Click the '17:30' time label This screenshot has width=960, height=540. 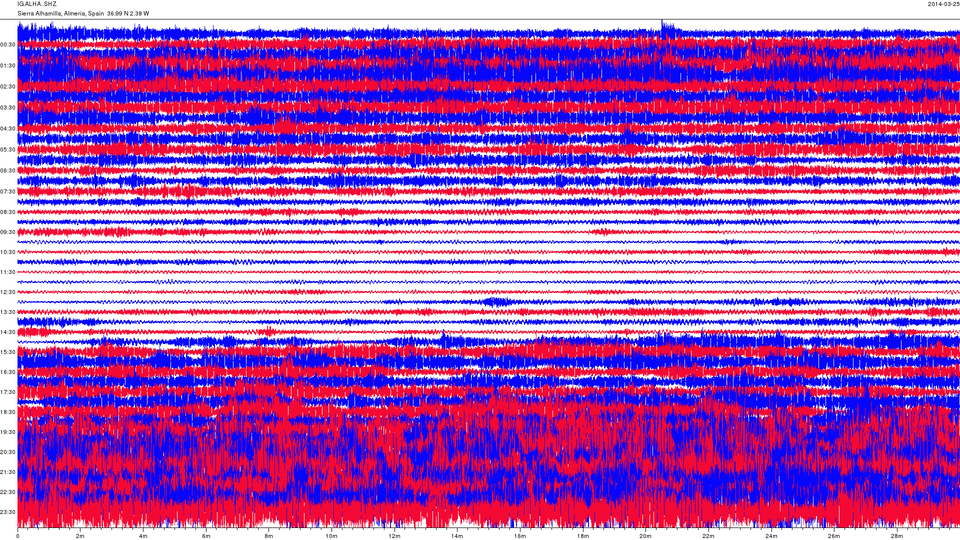pyautogui.click(x=8, y=392)
